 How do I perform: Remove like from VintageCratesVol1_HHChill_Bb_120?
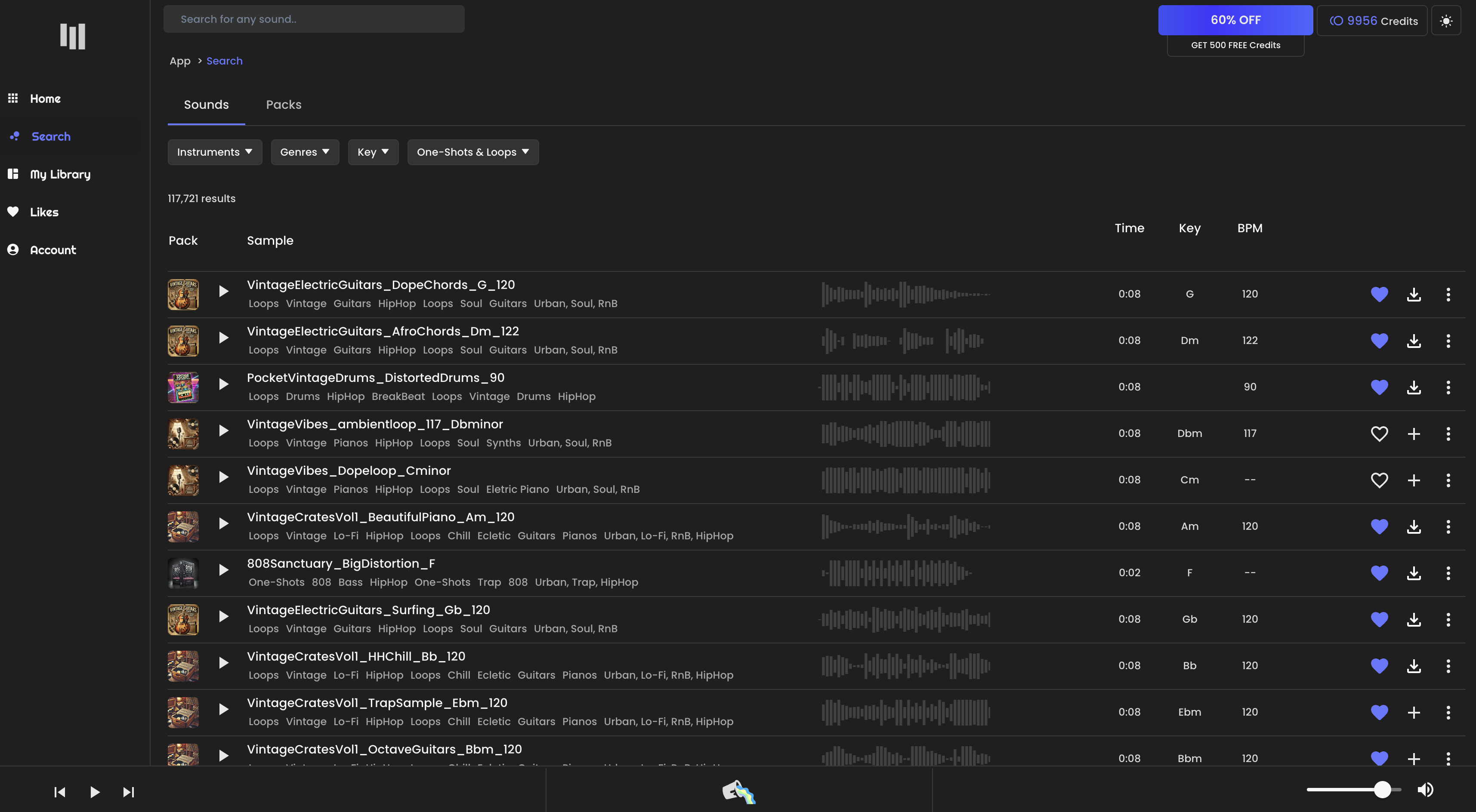point(1379,665)
